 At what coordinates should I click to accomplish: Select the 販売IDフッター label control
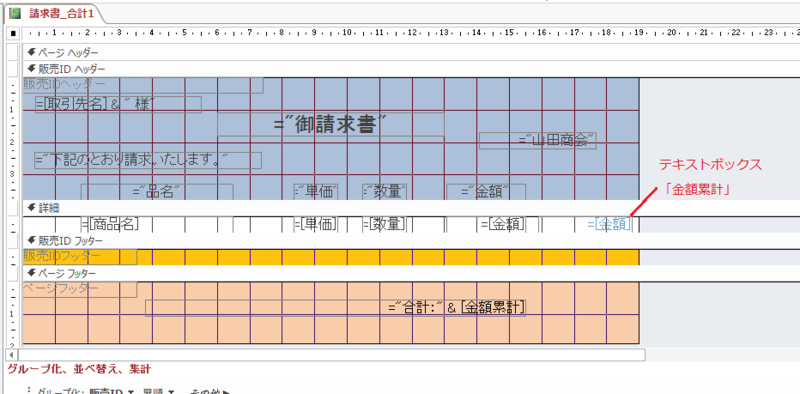point(80,257)
